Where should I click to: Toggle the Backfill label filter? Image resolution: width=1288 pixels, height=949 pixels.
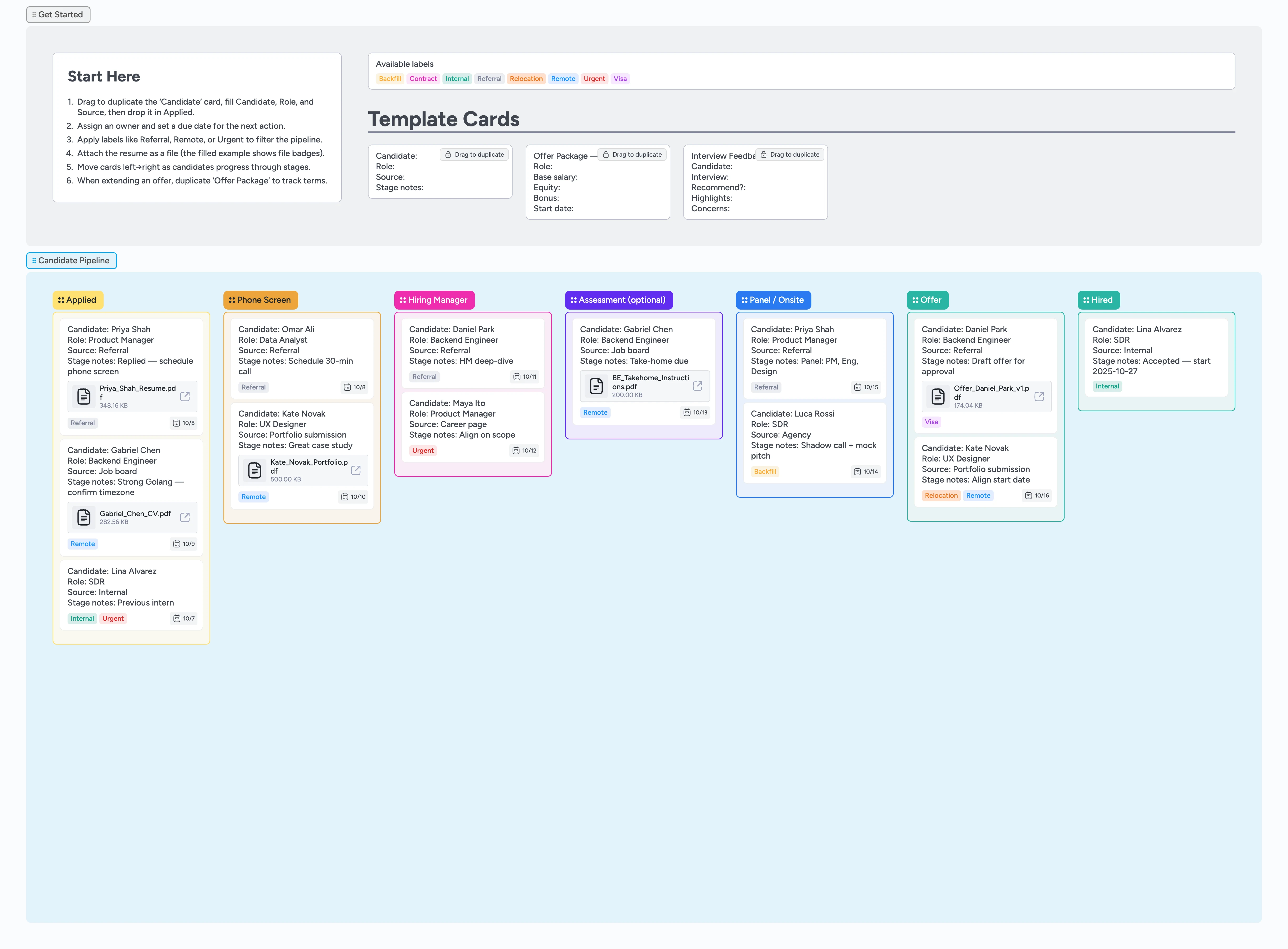point(390,79)
